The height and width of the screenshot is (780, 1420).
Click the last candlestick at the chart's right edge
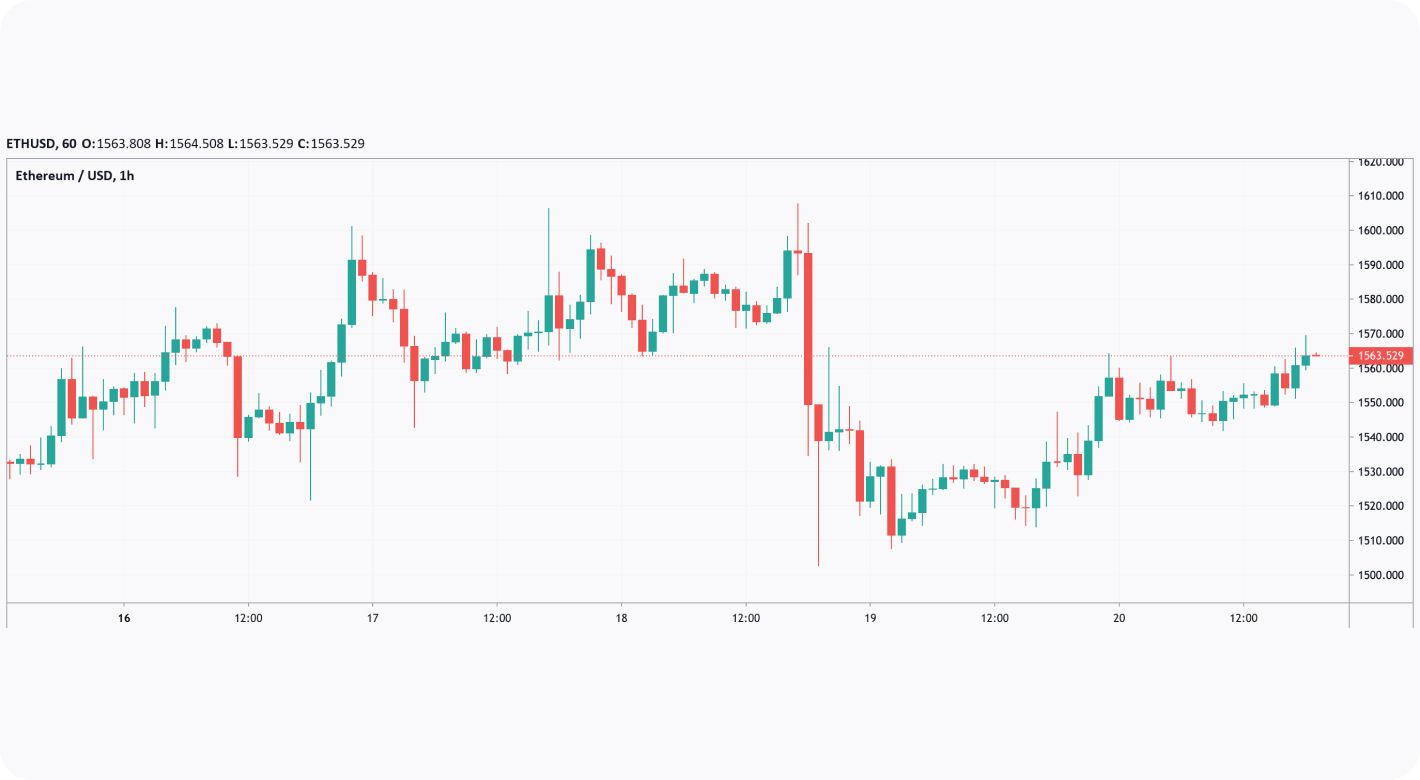[1316, 355]
